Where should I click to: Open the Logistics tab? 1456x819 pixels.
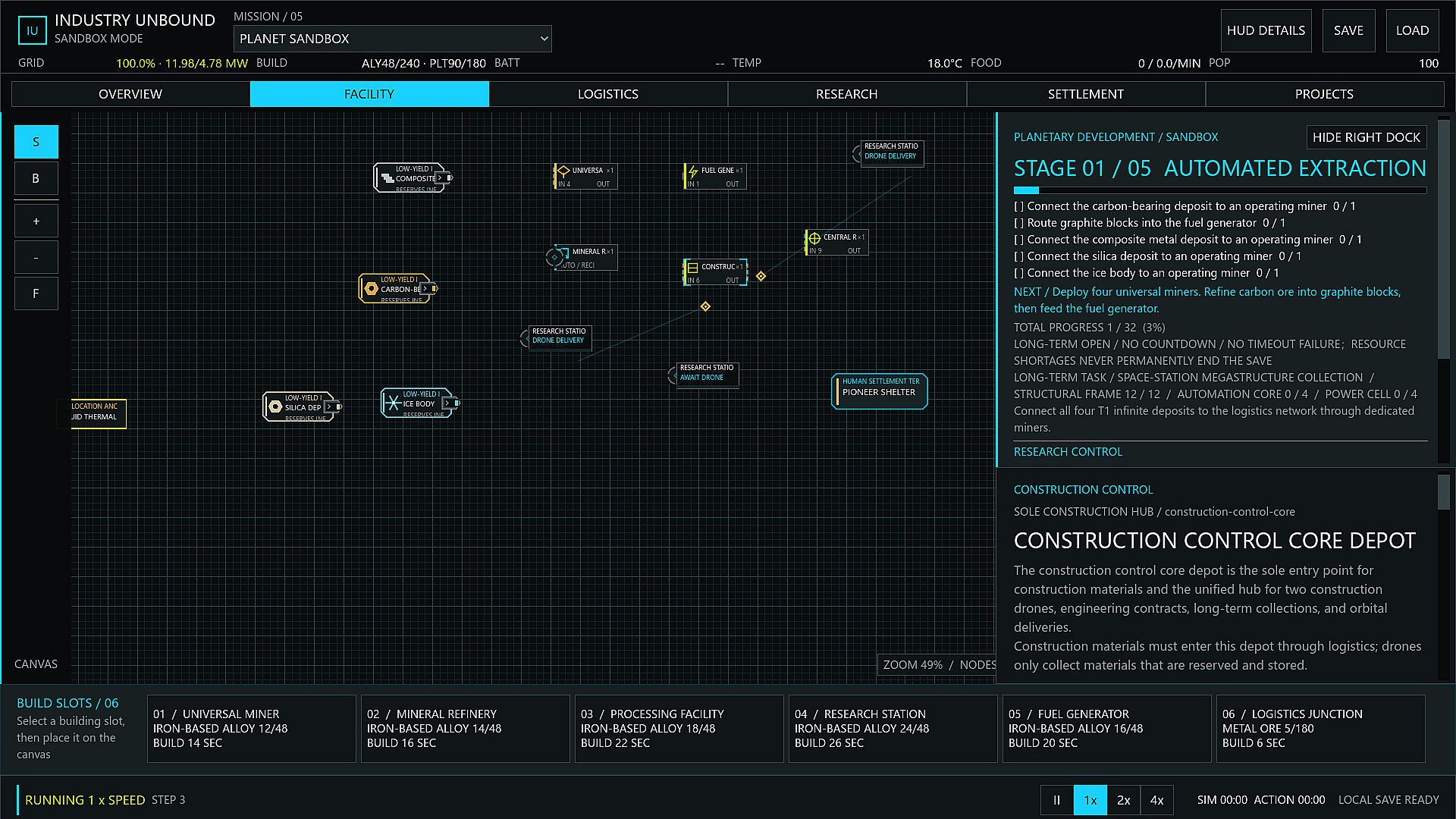coord(608,94)
